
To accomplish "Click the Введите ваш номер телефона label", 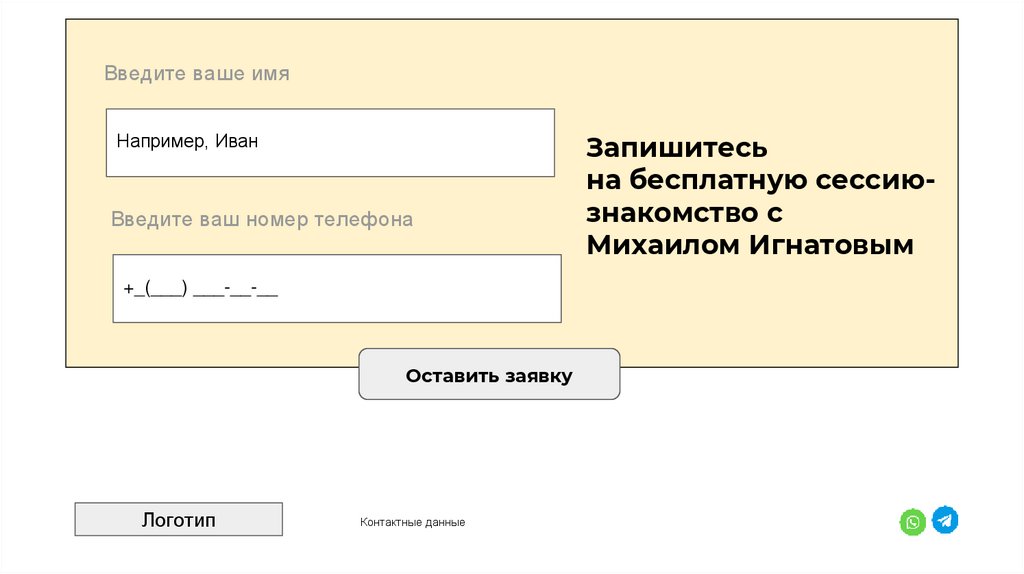I will click(x=262, y=219).
